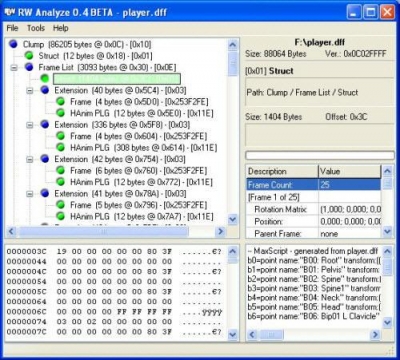Image resolution: width=400 pixels, height=360 pixels.
Task: Collapse the Extension 41 bytes node
Action: (30, 194)
